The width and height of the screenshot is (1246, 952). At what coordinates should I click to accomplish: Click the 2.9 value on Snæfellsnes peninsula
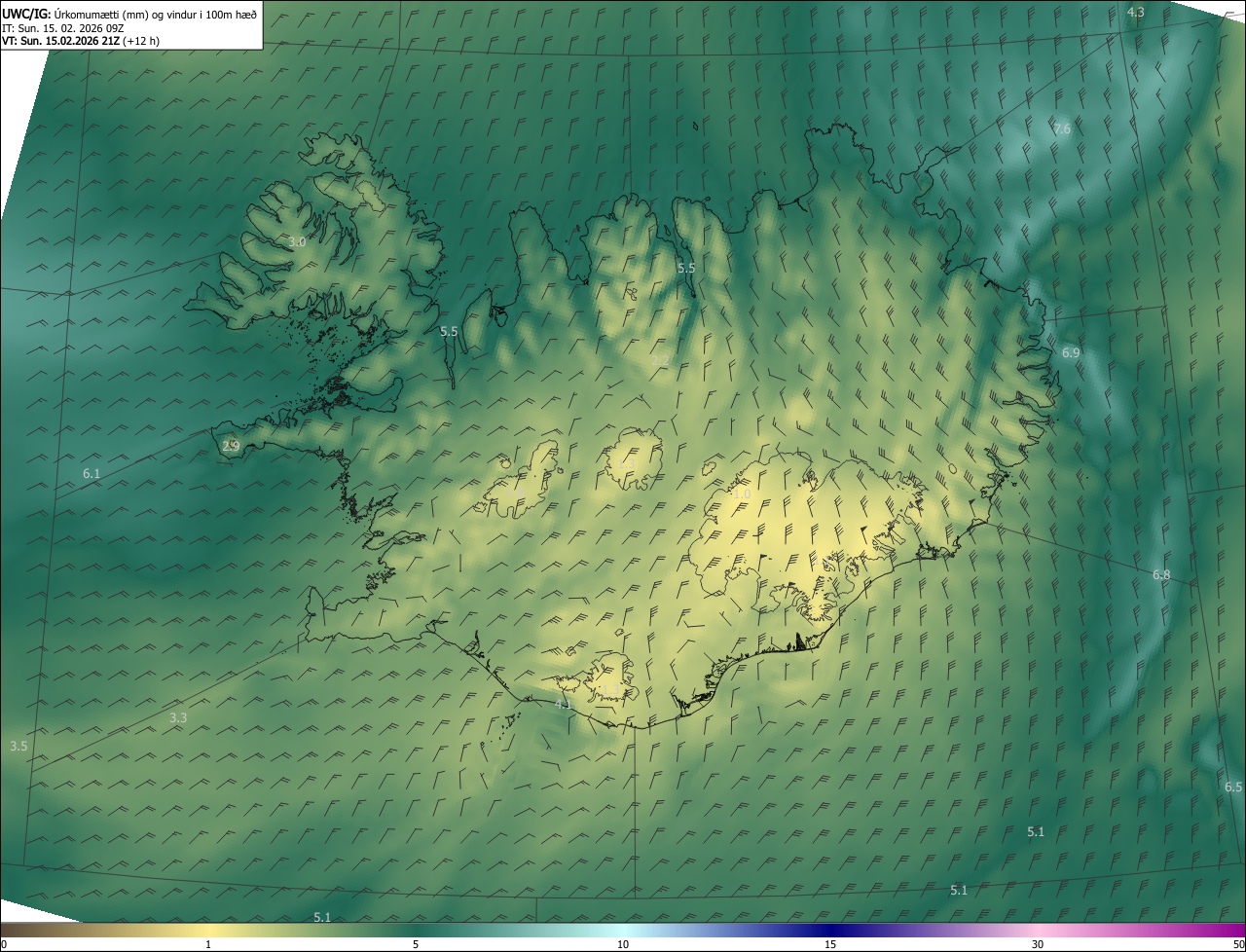(x=231, y=446)
